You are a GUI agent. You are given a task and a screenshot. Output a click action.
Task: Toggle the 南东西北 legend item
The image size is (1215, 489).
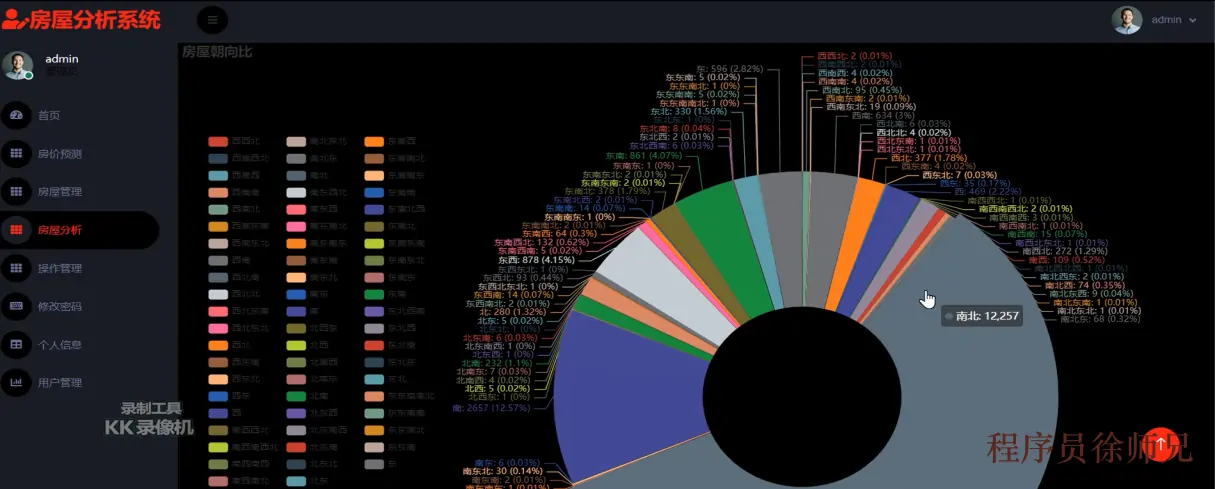(x=318, y=192)
